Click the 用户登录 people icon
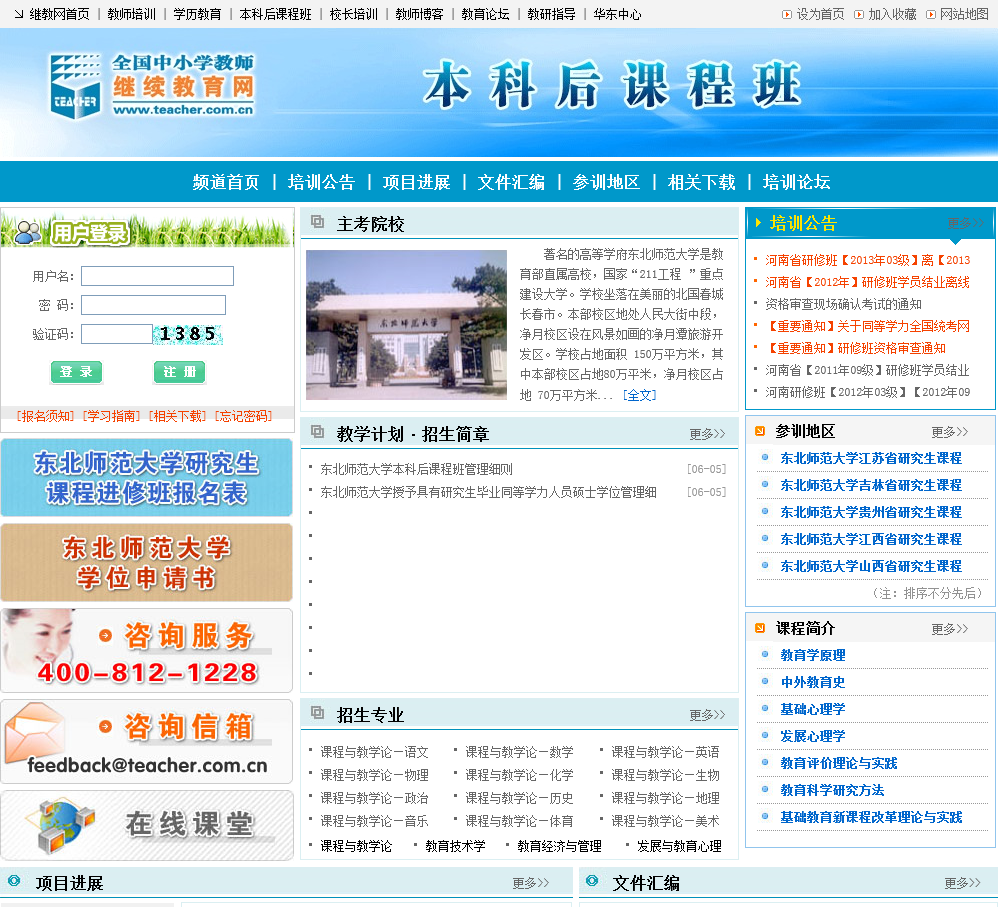Viewport: 998px width, 907px height. point(27,232)
